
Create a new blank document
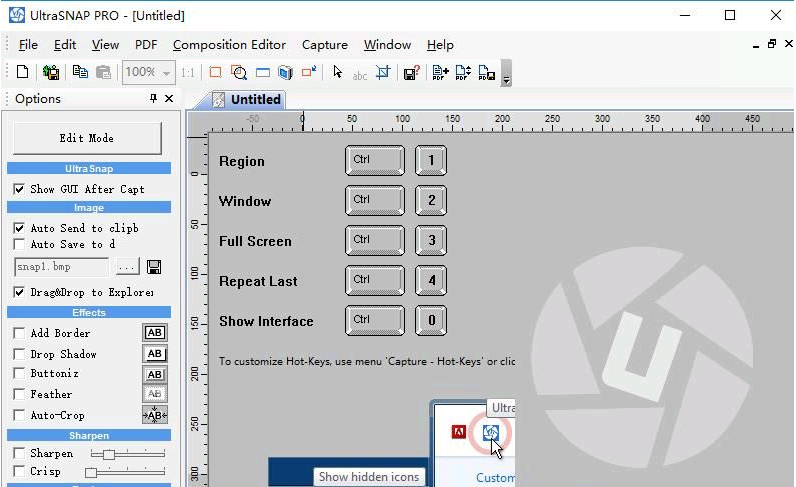(x=22, y=72)
